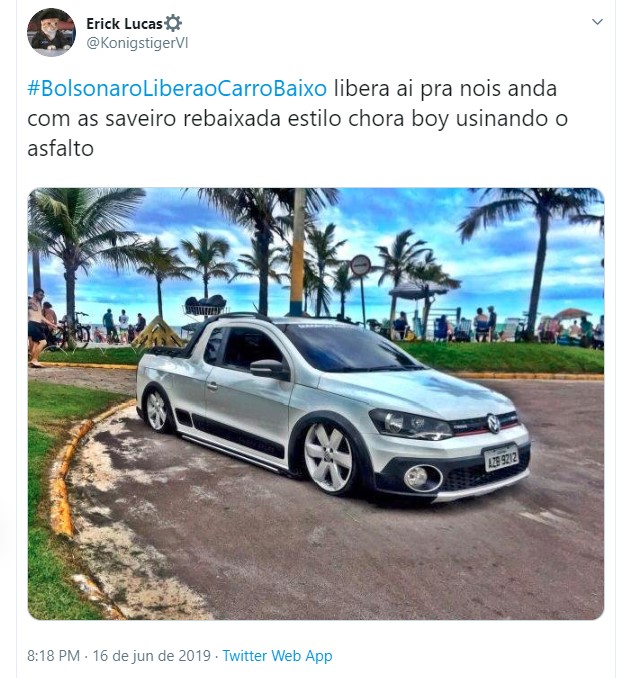Image resolution: width=627 pixels, height=678 pixels.
Task: Click the fog light on the bumper
Action: pyautogui.click(x=418, y=477)
